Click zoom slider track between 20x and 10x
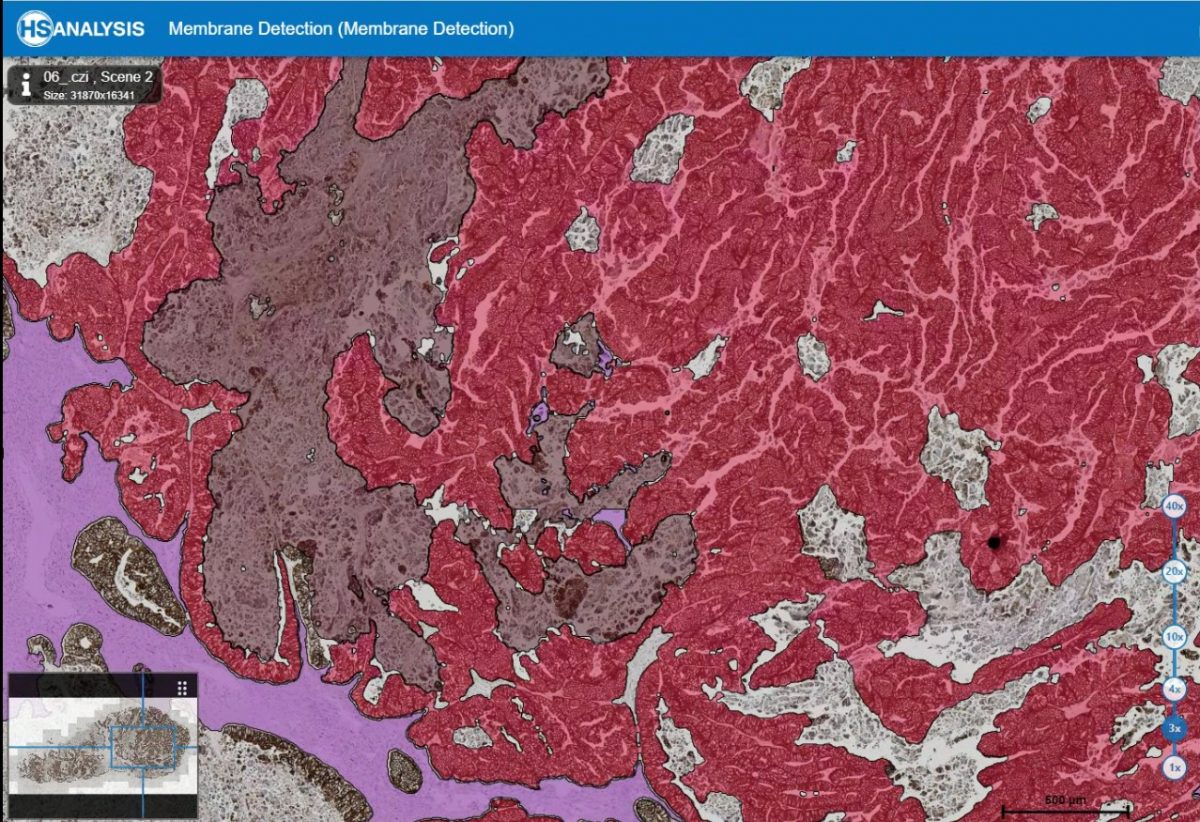This screenshot has width=1200, height=822. click(1174, 604)
